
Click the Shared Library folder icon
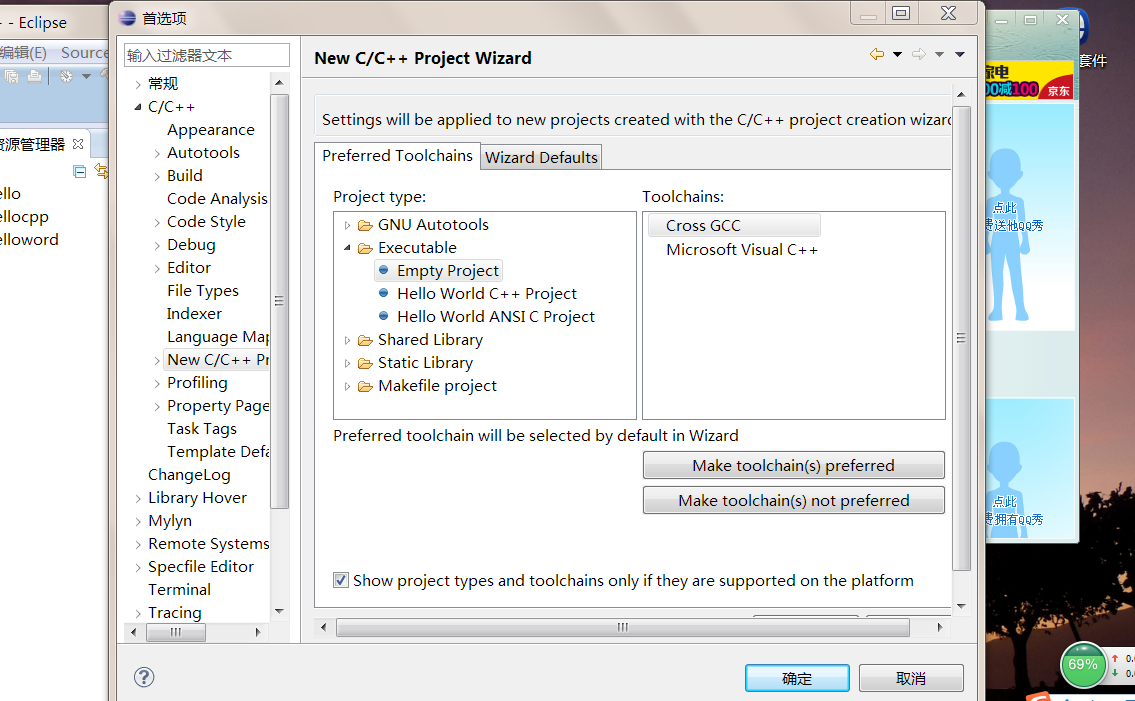[x=366, y=340]
